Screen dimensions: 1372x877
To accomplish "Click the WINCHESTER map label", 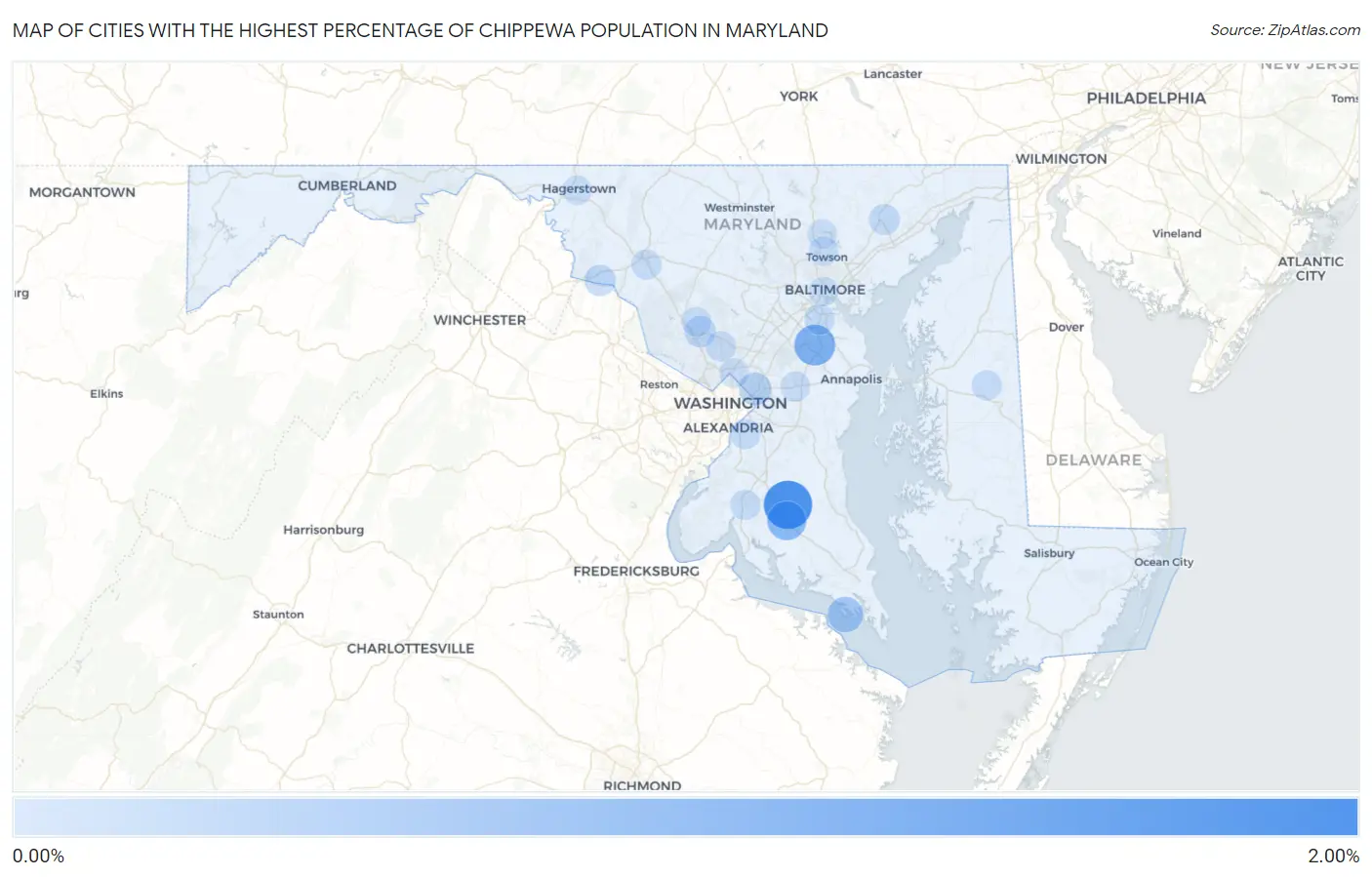I will coord(479,320).
